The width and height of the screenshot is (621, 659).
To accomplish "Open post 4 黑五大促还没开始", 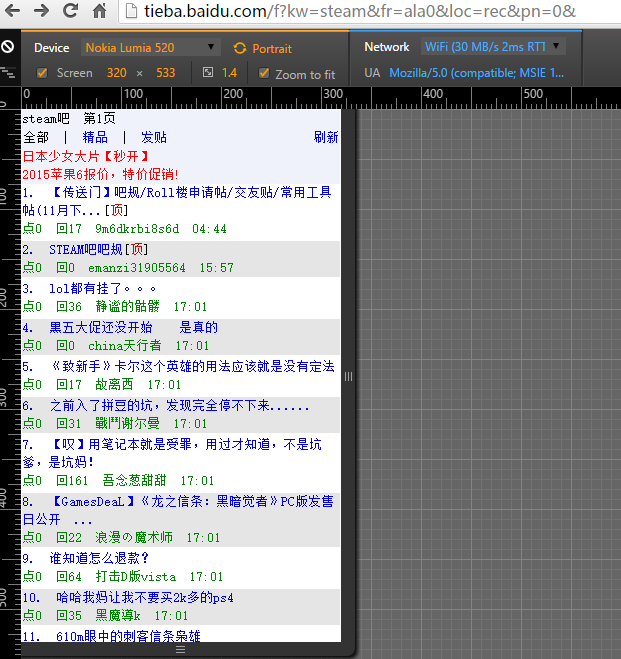I will (x=120, y=327).
